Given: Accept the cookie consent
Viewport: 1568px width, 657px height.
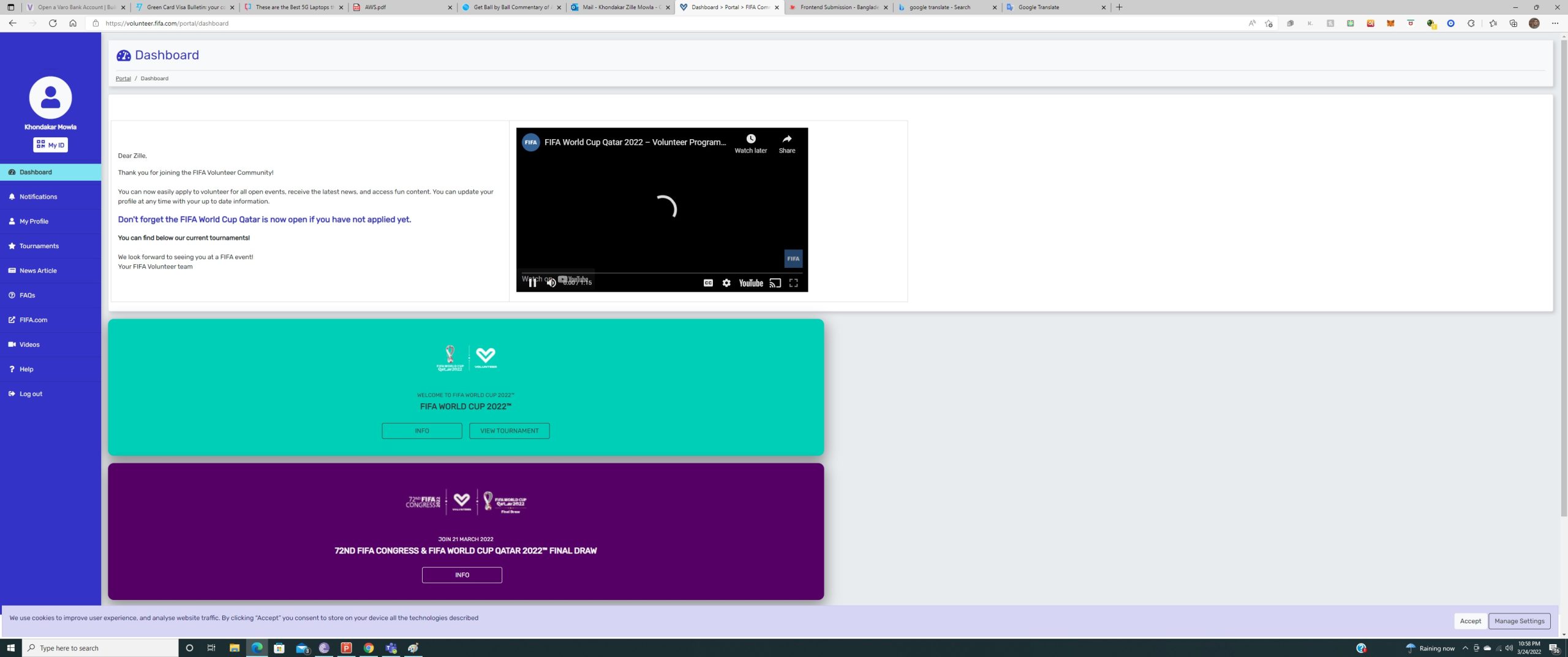Looking at the screenshot, I should coord(1470,621).
